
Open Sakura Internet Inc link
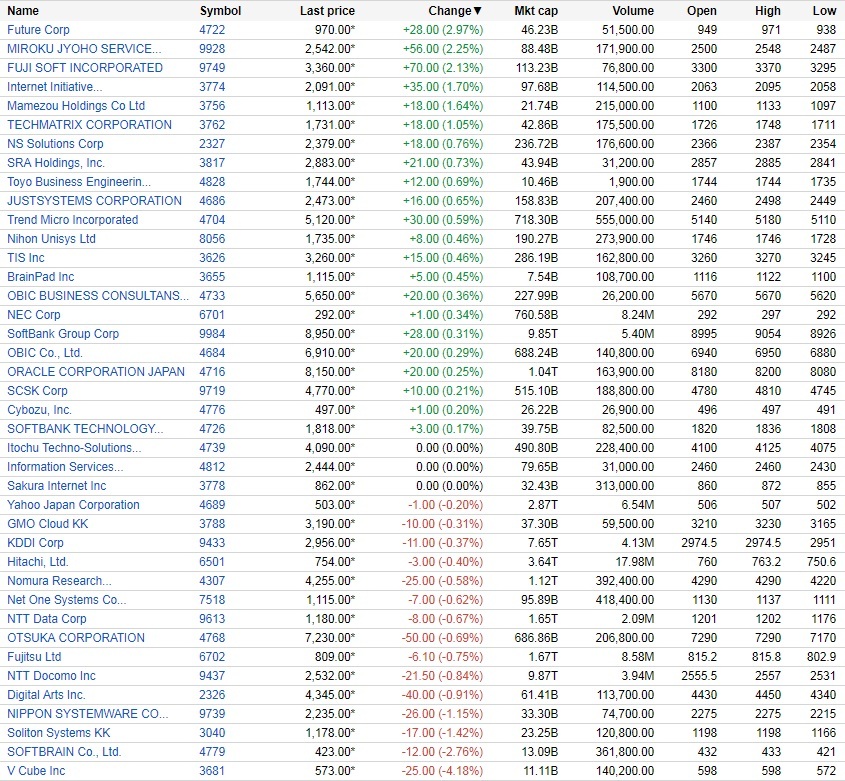point(57,486)
